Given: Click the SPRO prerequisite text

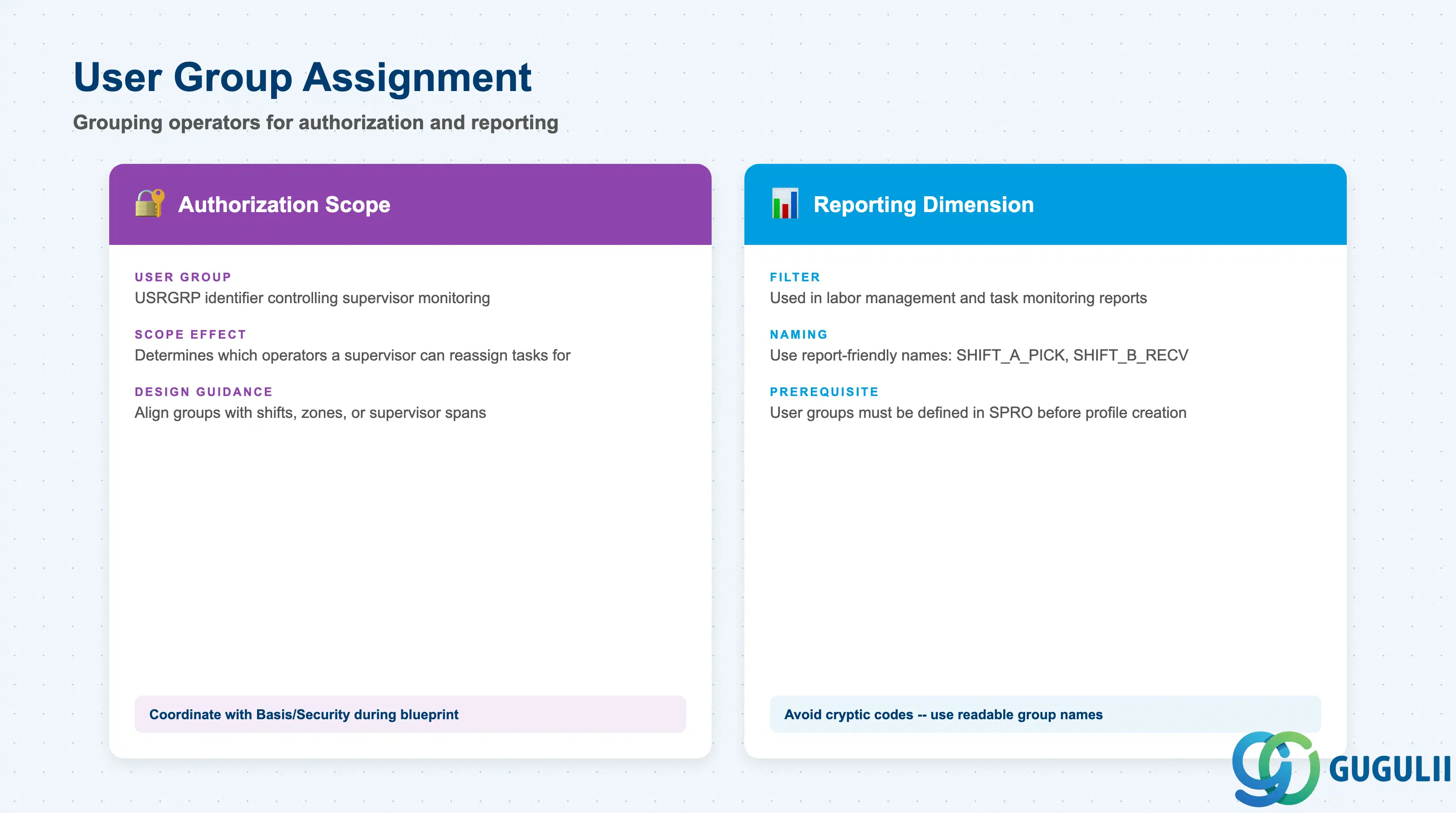Looking at the screenshot, I should point(978,413).
